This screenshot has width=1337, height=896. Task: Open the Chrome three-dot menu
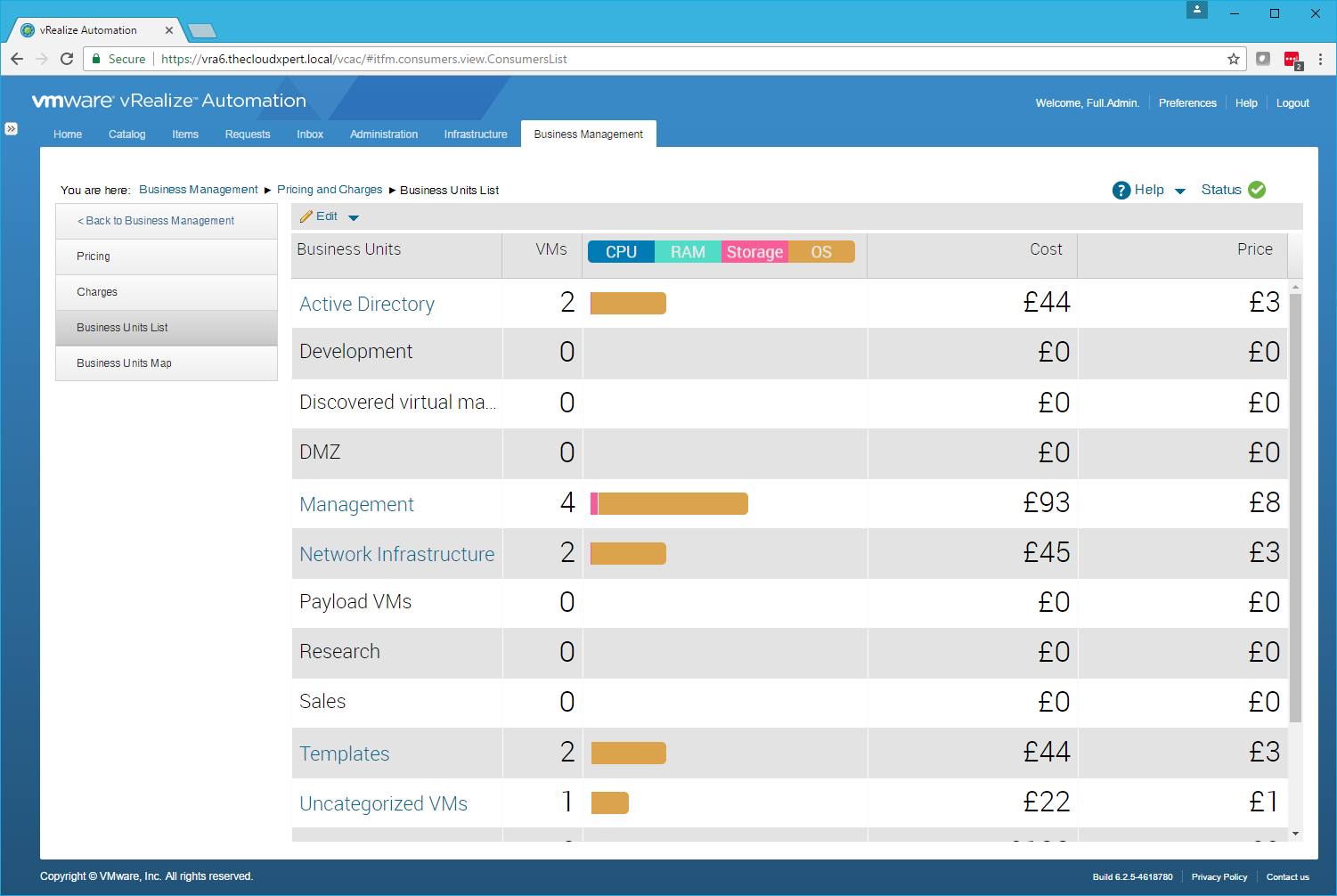point(1320,59)
